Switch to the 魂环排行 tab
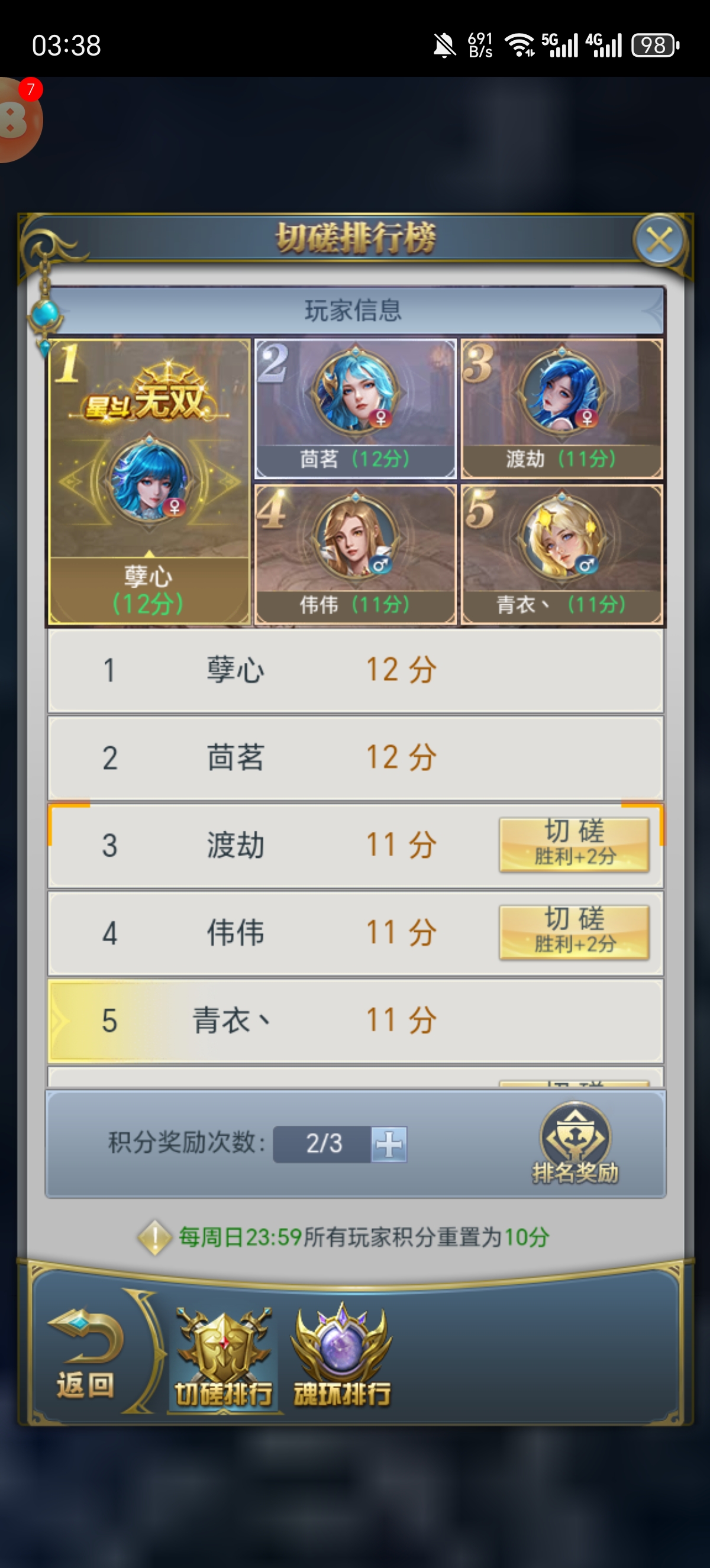 click(x=342, y=1357)
